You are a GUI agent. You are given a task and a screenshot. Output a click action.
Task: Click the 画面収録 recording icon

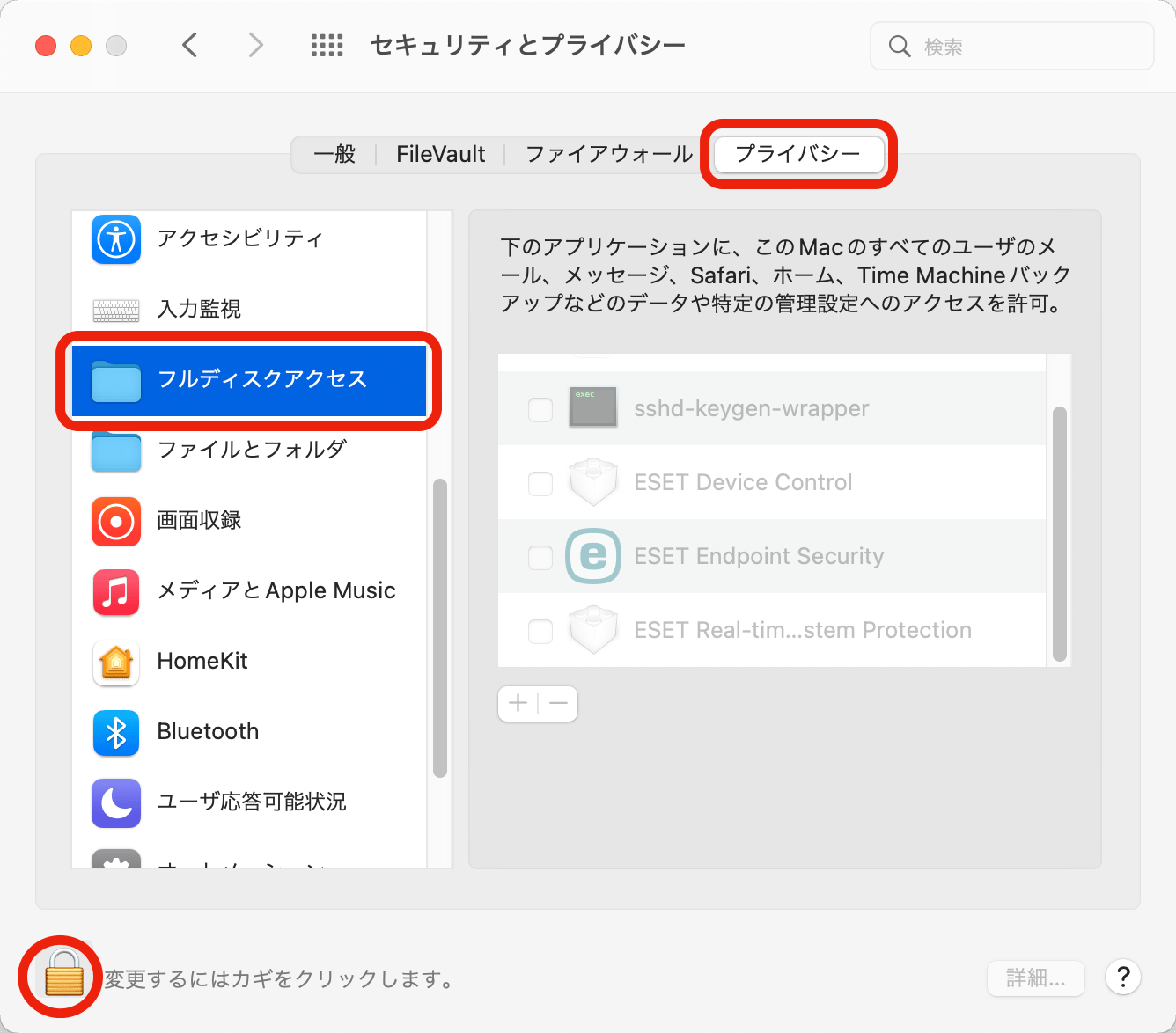tap(115, 522)
